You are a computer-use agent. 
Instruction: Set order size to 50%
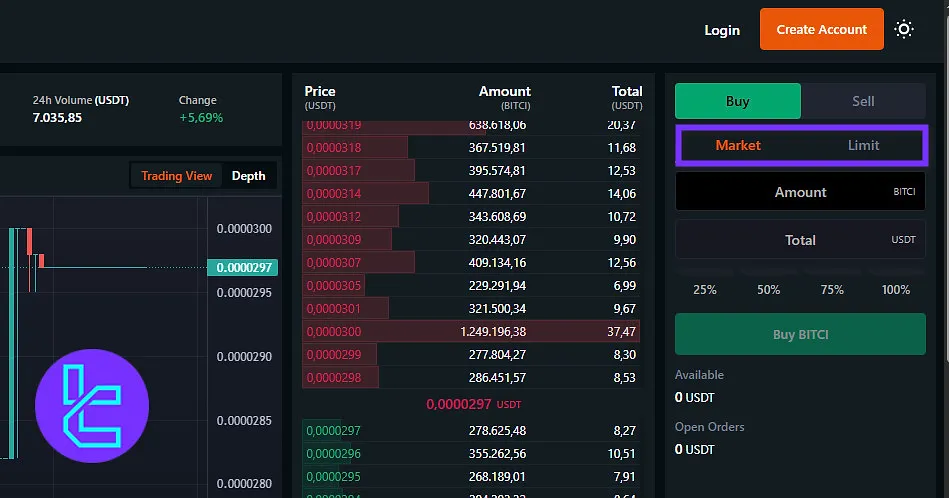click(768, 290)
